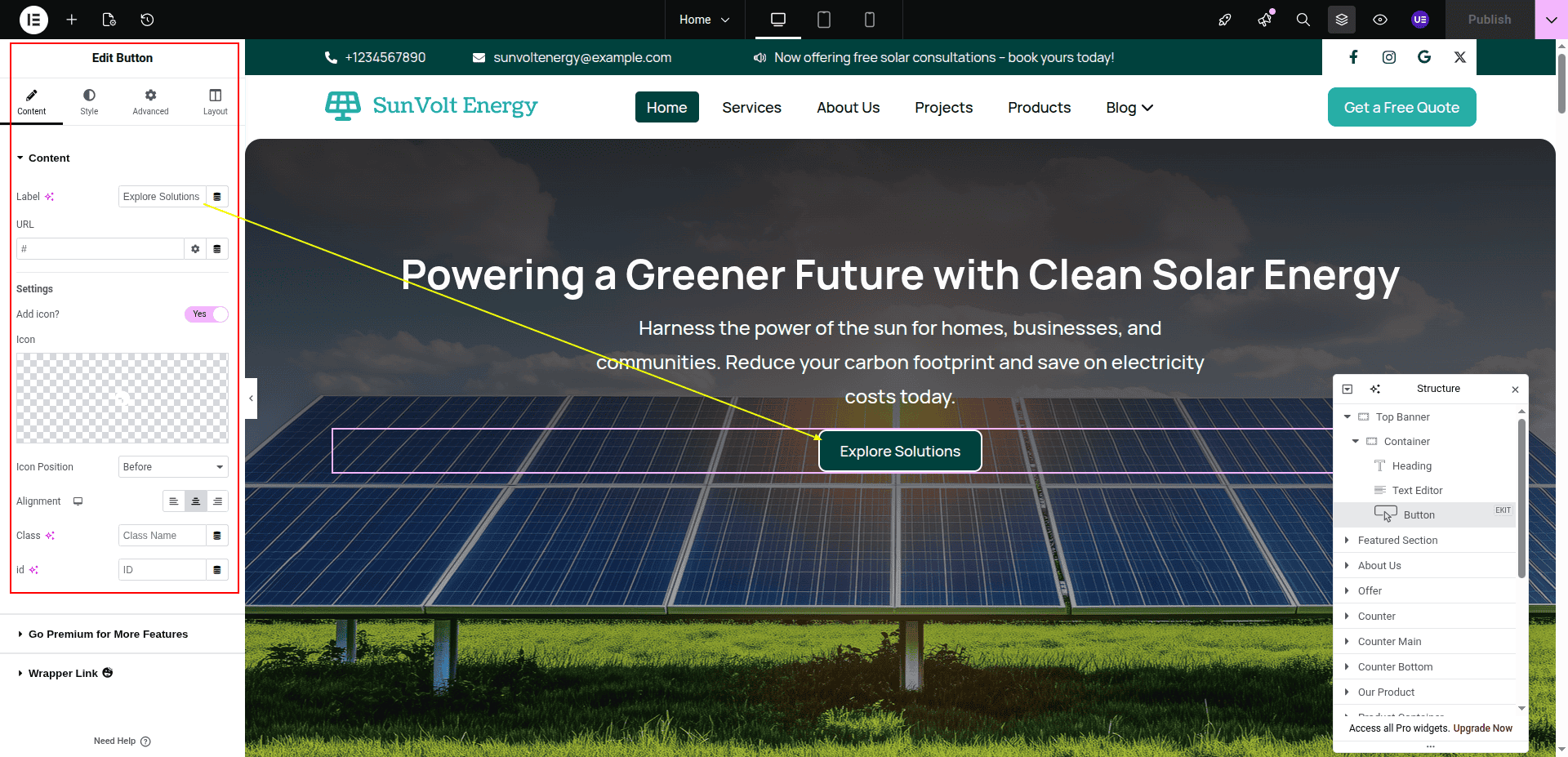The width and height of the screenshot is (1568, 757).
Task: Switch to mobile responsive view
Action: point(870,20)
